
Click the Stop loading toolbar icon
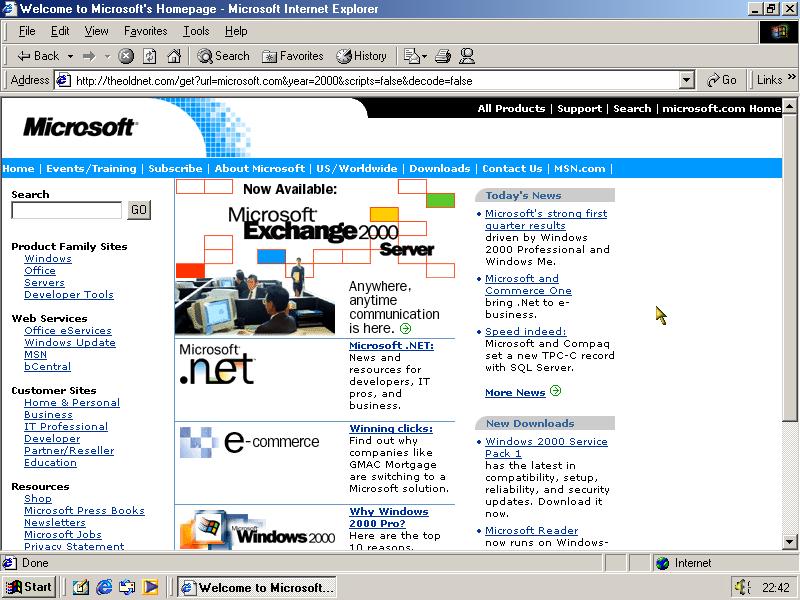point(126,56)
